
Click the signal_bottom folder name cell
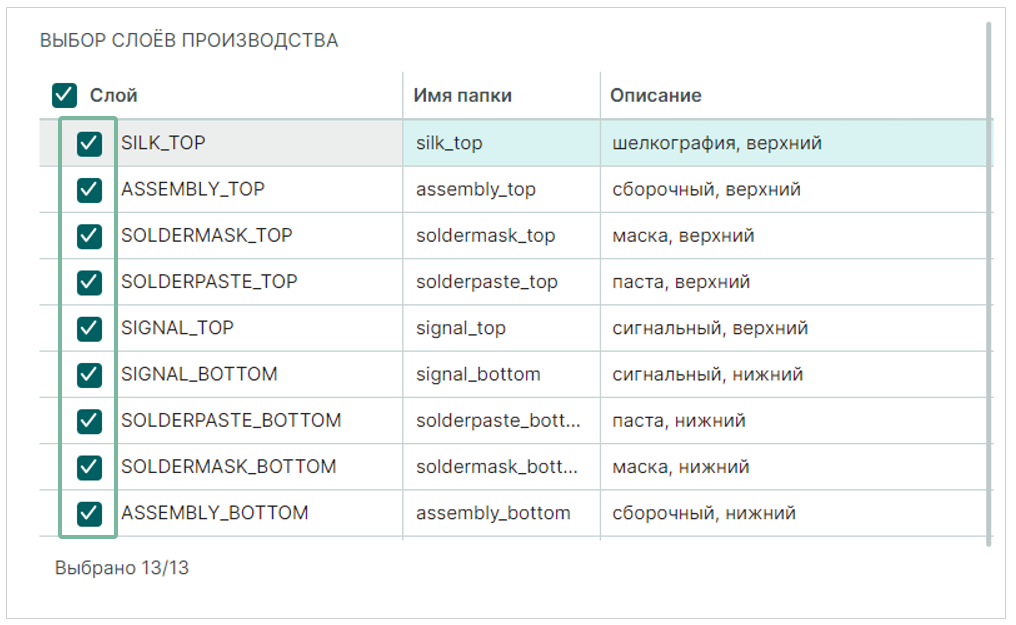478,375
